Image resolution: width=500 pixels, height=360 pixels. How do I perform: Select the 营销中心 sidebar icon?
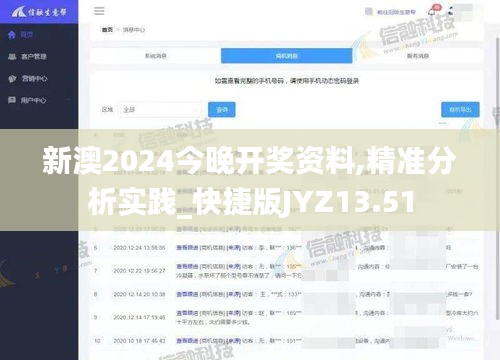(12, 79)
